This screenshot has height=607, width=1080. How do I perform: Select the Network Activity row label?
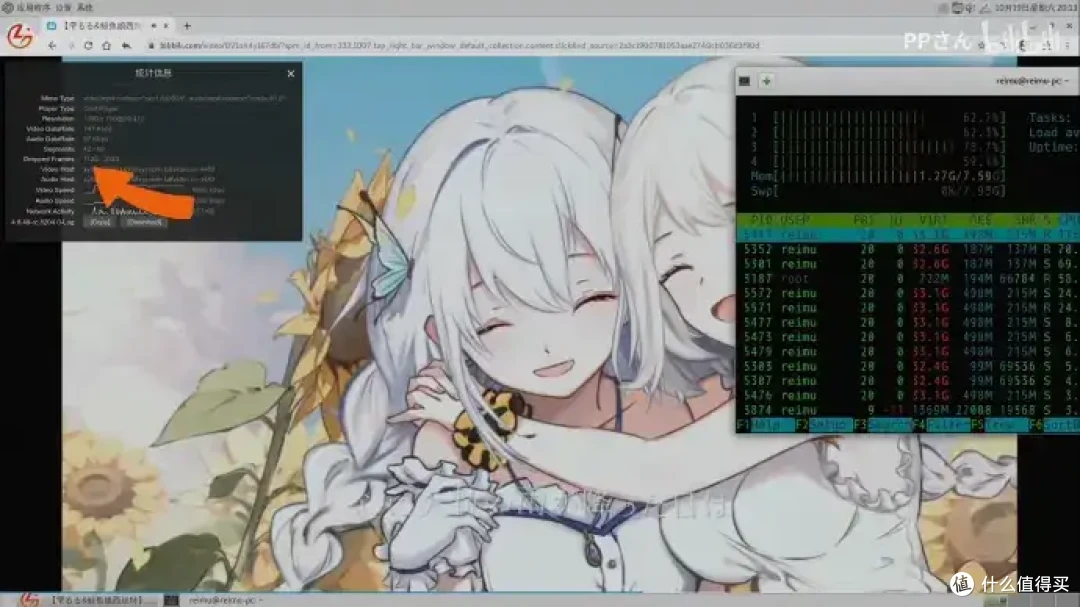50,212
